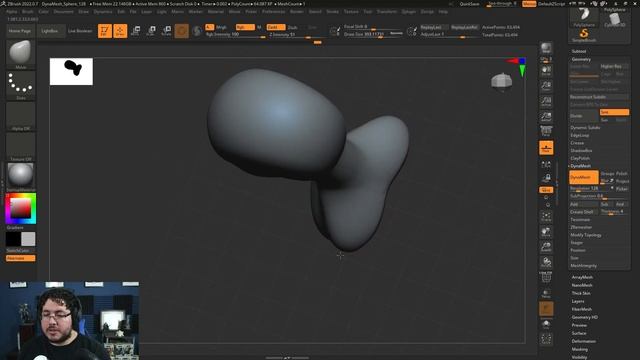This screenshot has height=360, width=640.
Task: Click the BPR render icon
Action: coord(546,48)
